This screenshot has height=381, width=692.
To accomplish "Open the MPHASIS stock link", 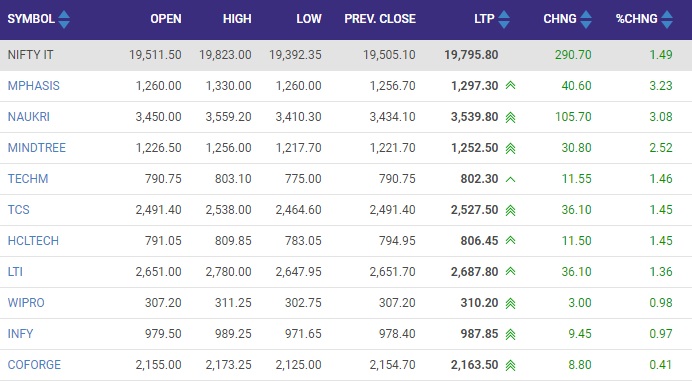I will (34, 86).
